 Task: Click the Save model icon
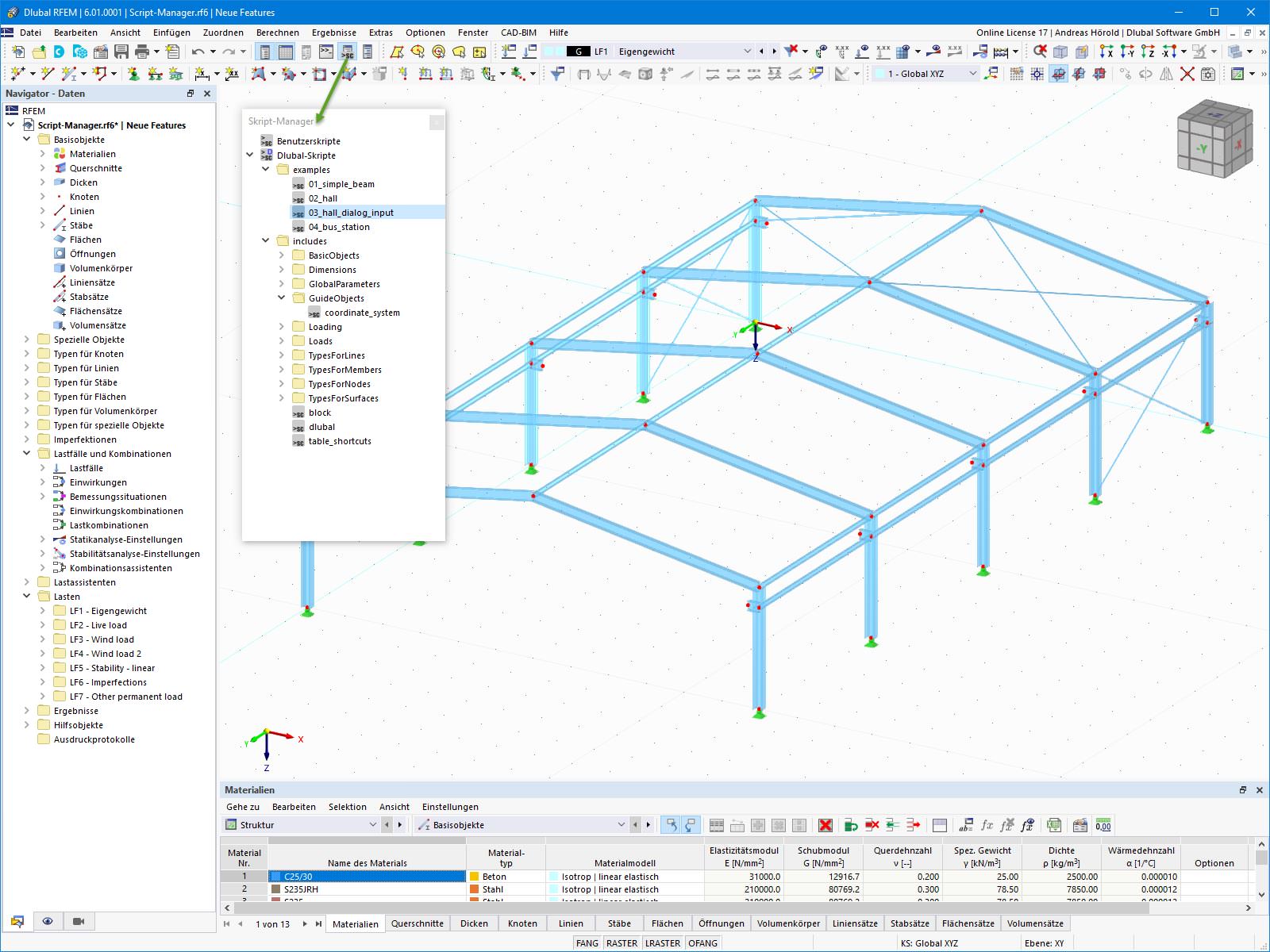[121, 52]
